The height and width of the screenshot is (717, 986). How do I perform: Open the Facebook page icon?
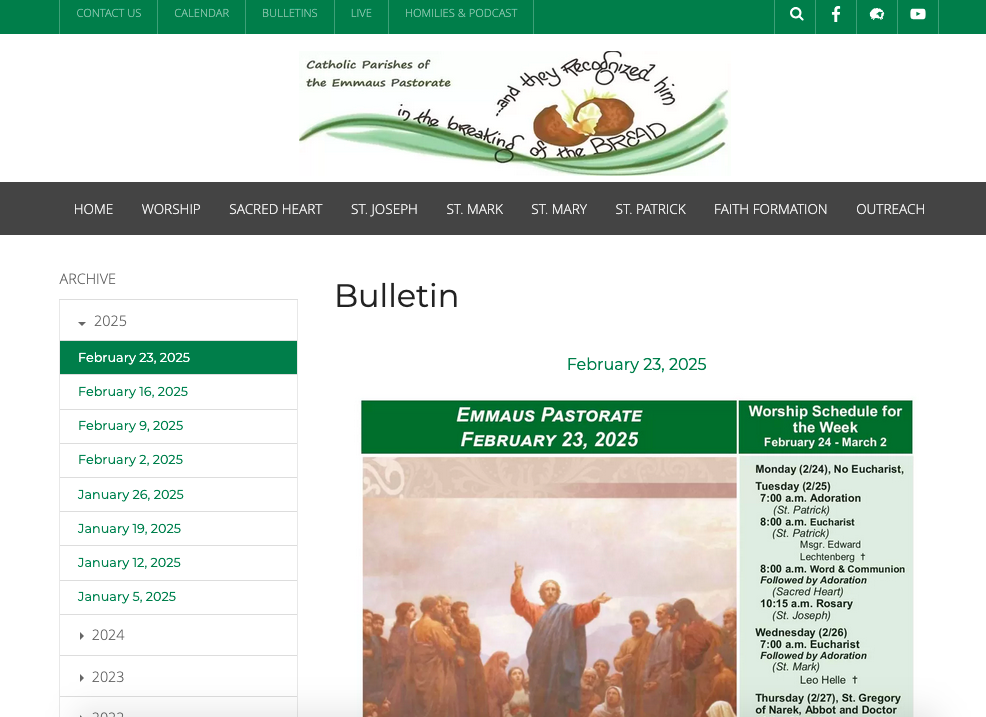coord(836,14)
